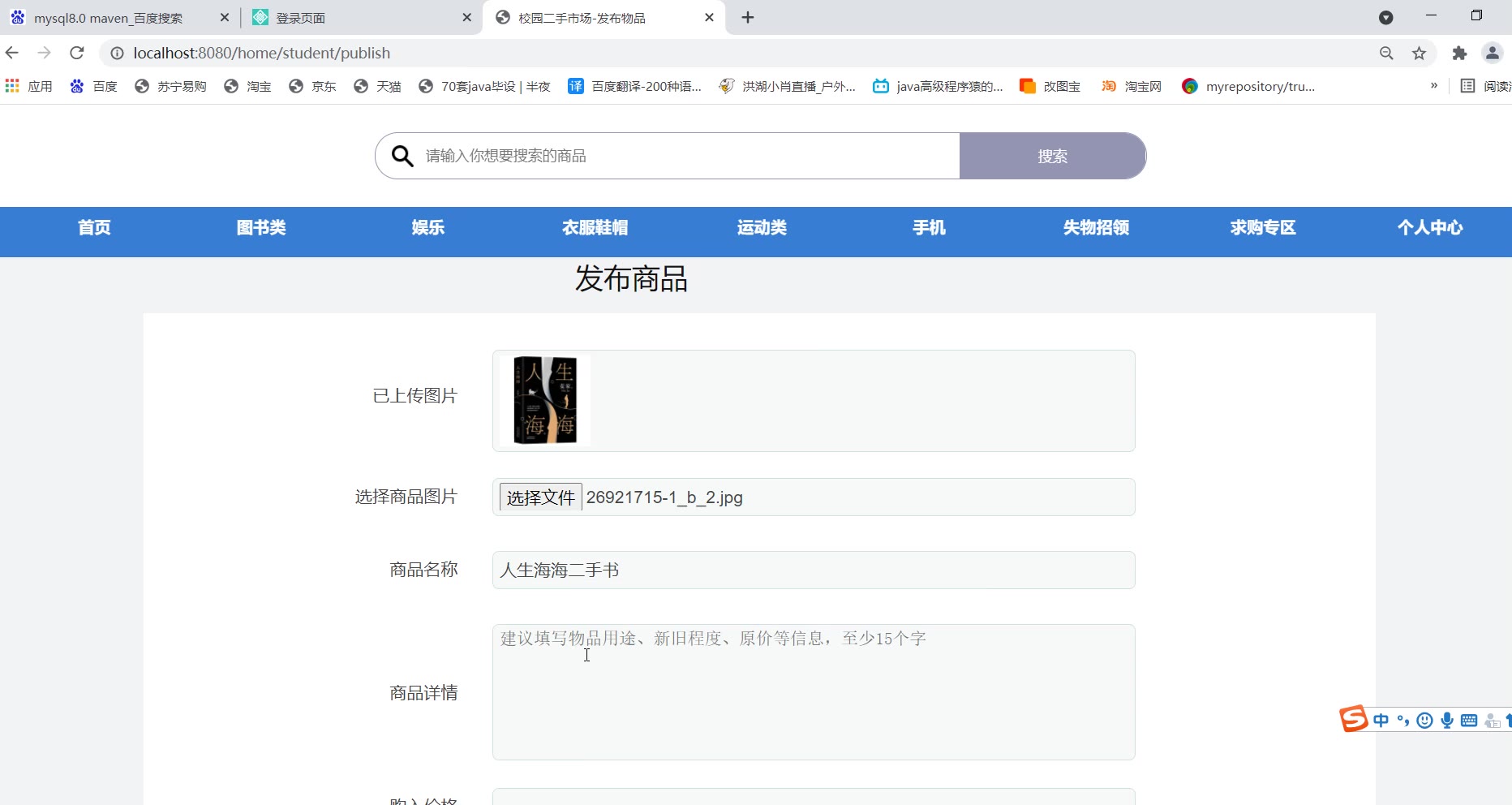Click the magnifier icon in the search box
This screenshot has width=1512, height=805.
[x=402, y=156]
